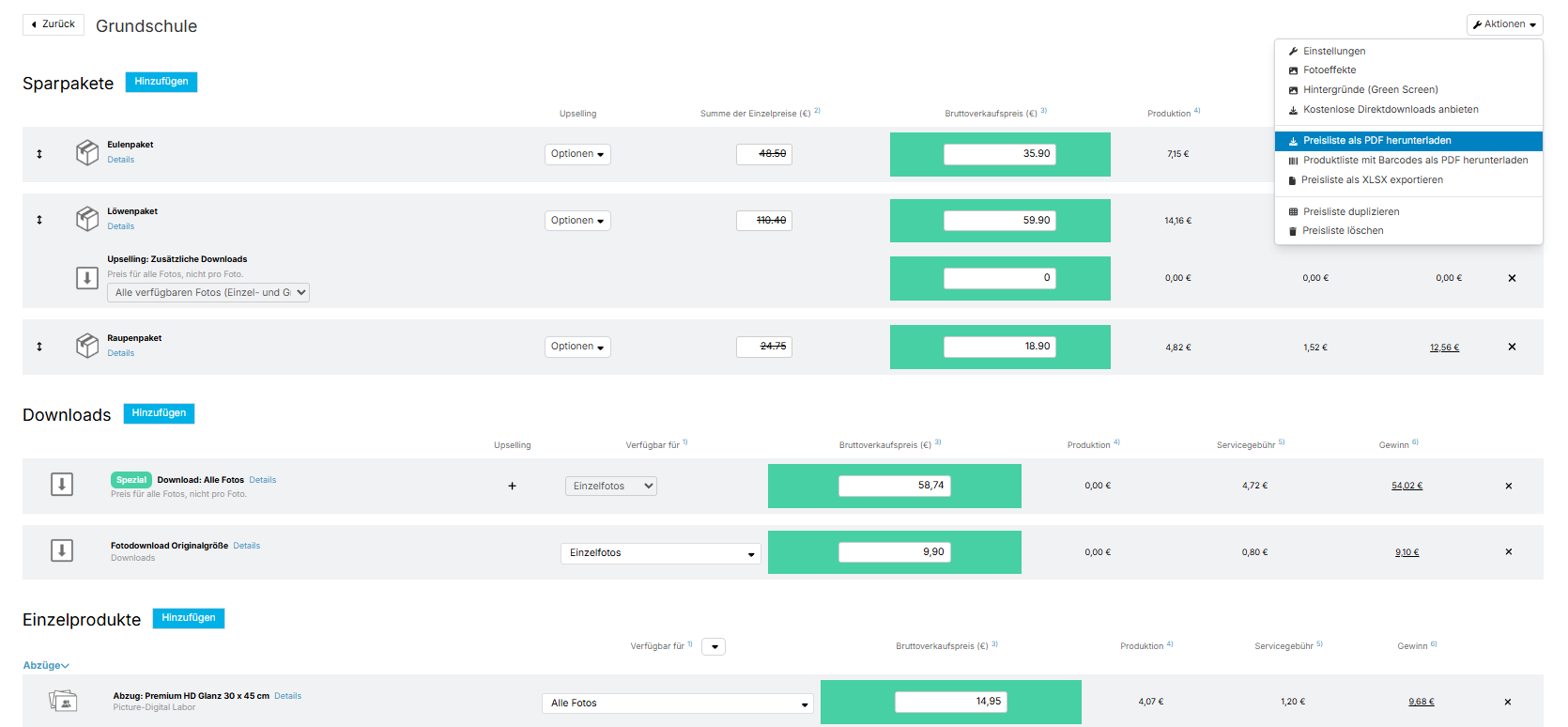Image resolution: width=1568 pixels, height=727 pixels.
Task: Click the Fotodownload Originalgröße download icon
Action: click(62, 550)
